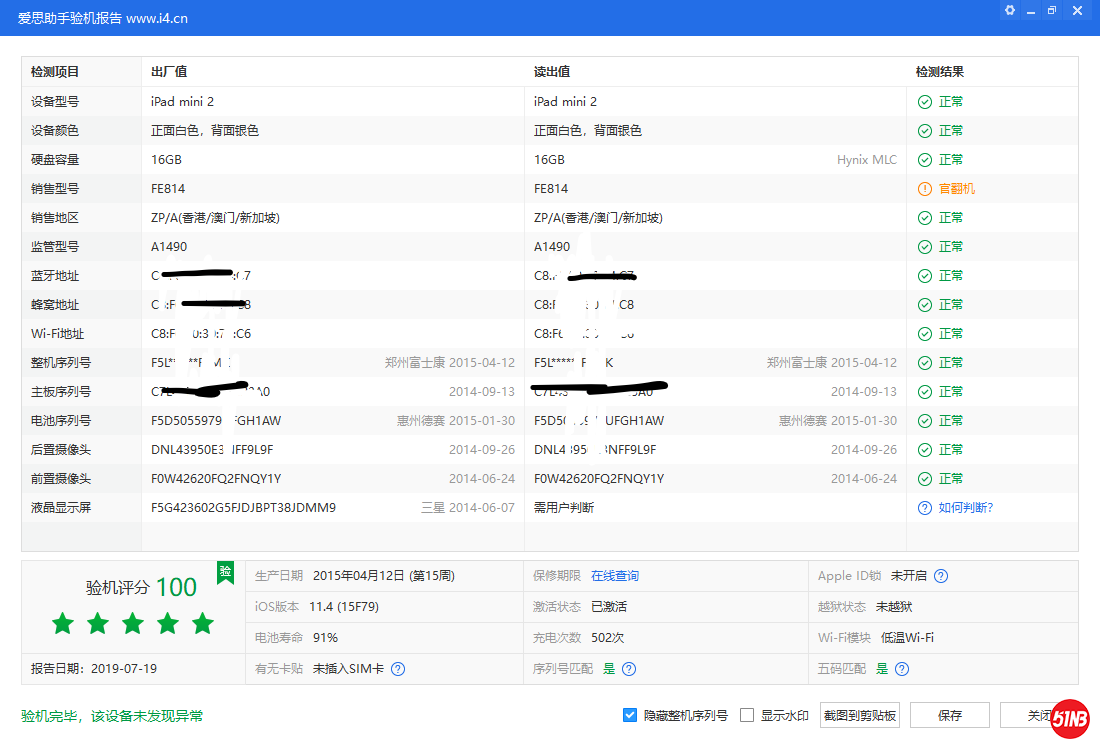
Task: Click the 截图到剪贴板 button
Action: point(859,714)
